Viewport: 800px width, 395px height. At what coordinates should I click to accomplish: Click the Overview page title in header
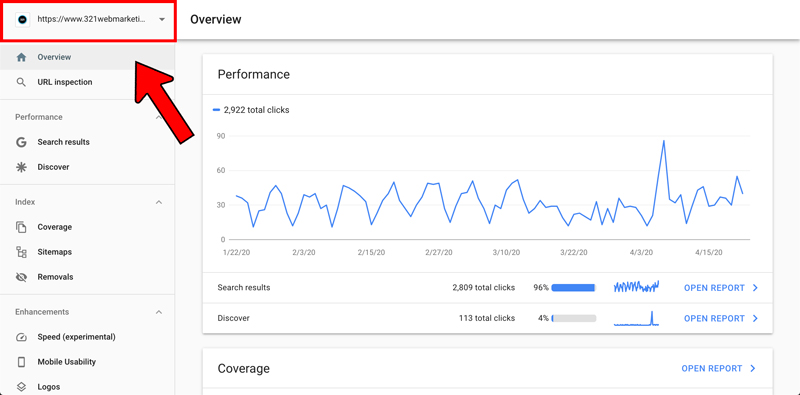216,19
